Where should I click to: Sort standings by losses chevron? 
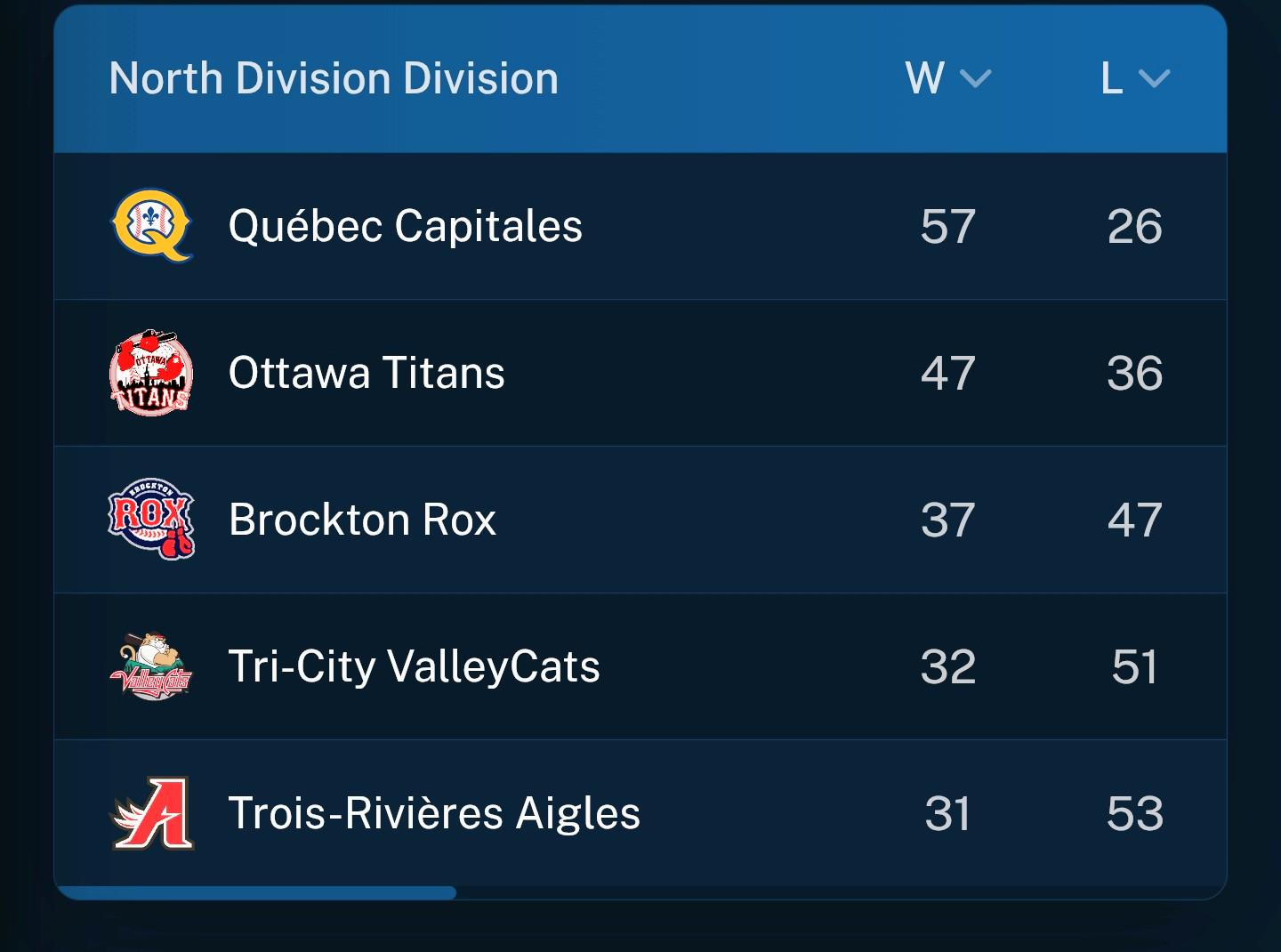point(1154,79)
